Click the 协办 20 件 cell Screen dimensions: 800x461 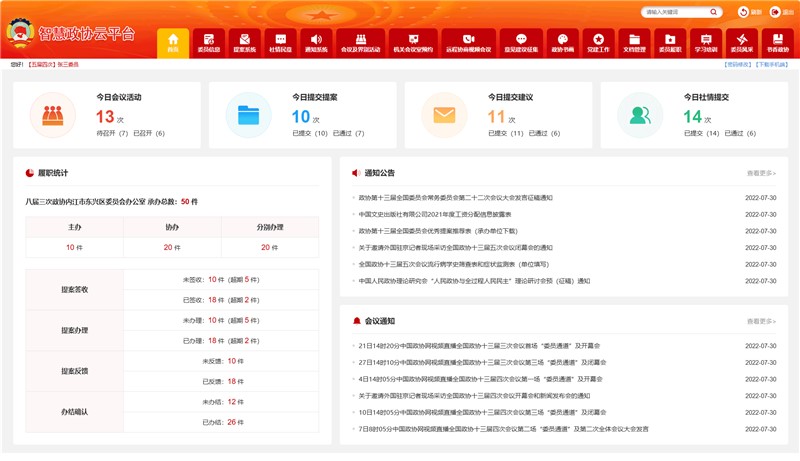coord(172,247)
